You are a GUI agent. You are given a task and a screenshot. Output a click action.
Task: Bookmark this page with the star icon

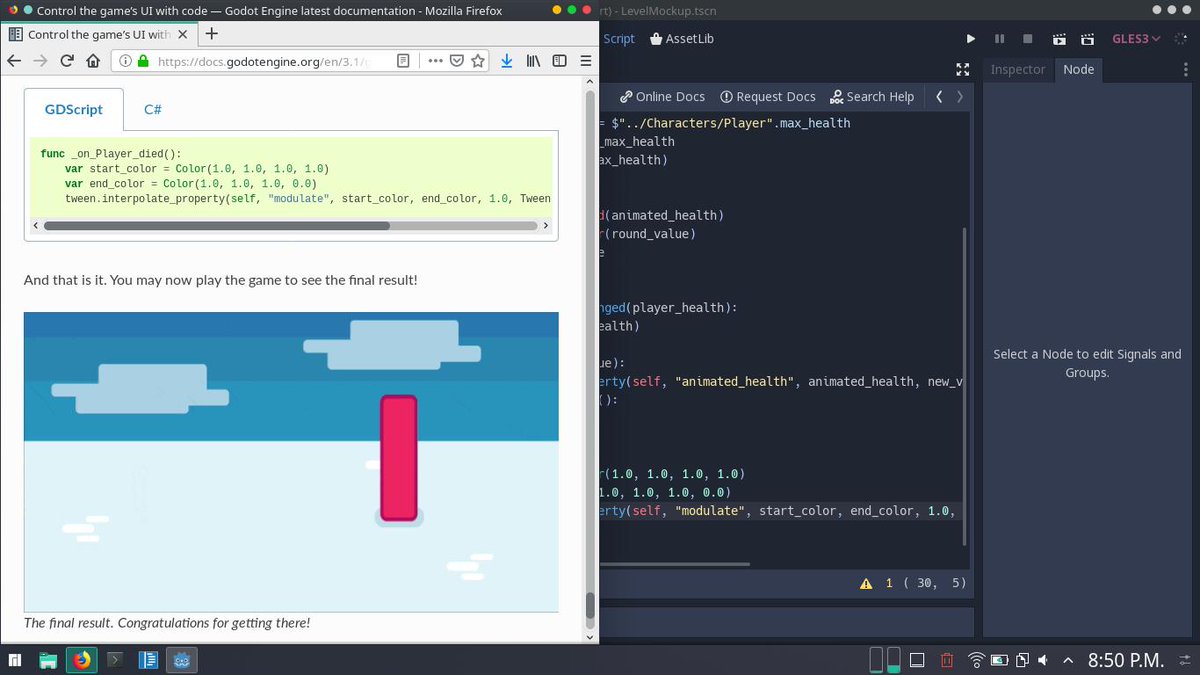pyautogui.click(x=478, y=61)
